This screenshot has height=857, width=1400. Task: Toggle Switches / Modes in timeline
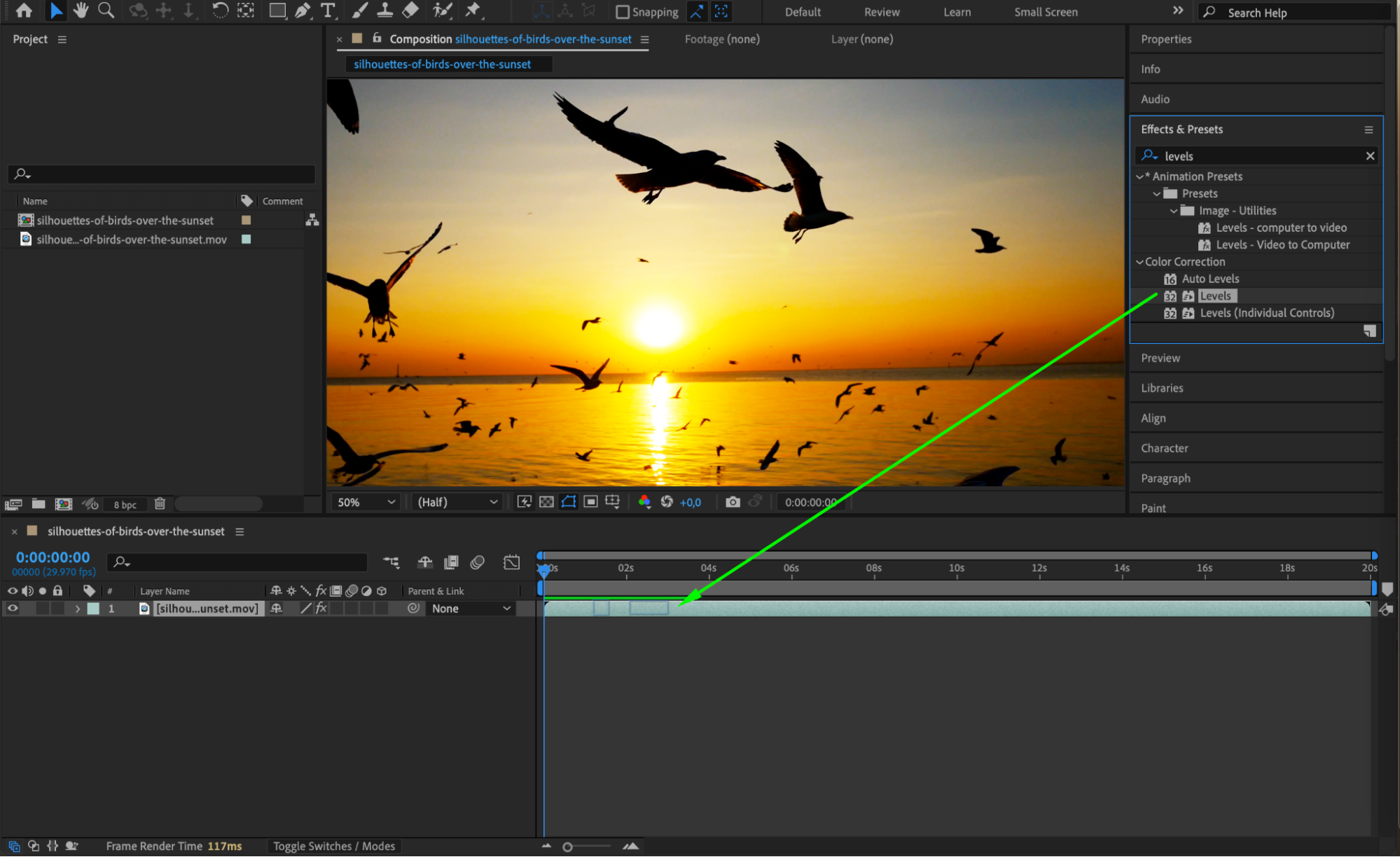(x=334, y=846)
